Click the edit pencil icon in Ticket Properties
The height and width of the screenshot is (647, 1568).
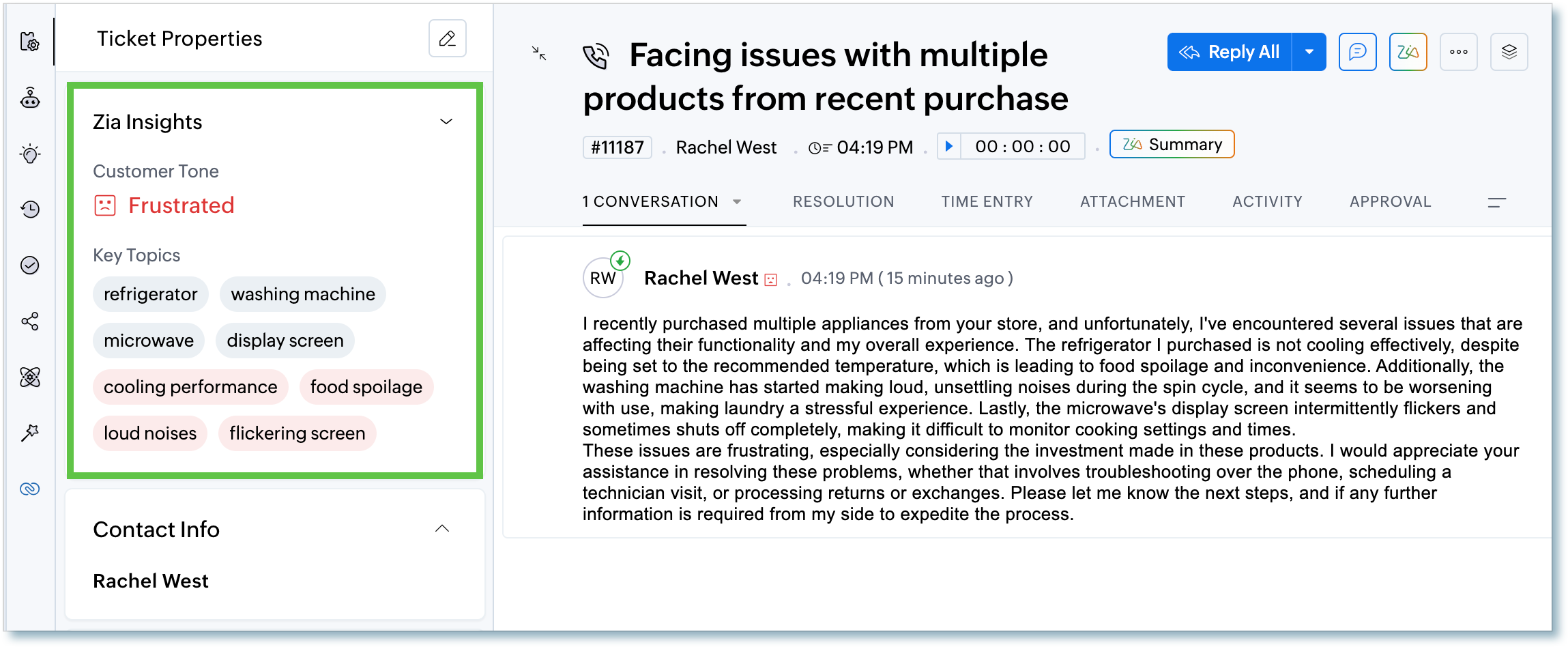tap(447, 38)
